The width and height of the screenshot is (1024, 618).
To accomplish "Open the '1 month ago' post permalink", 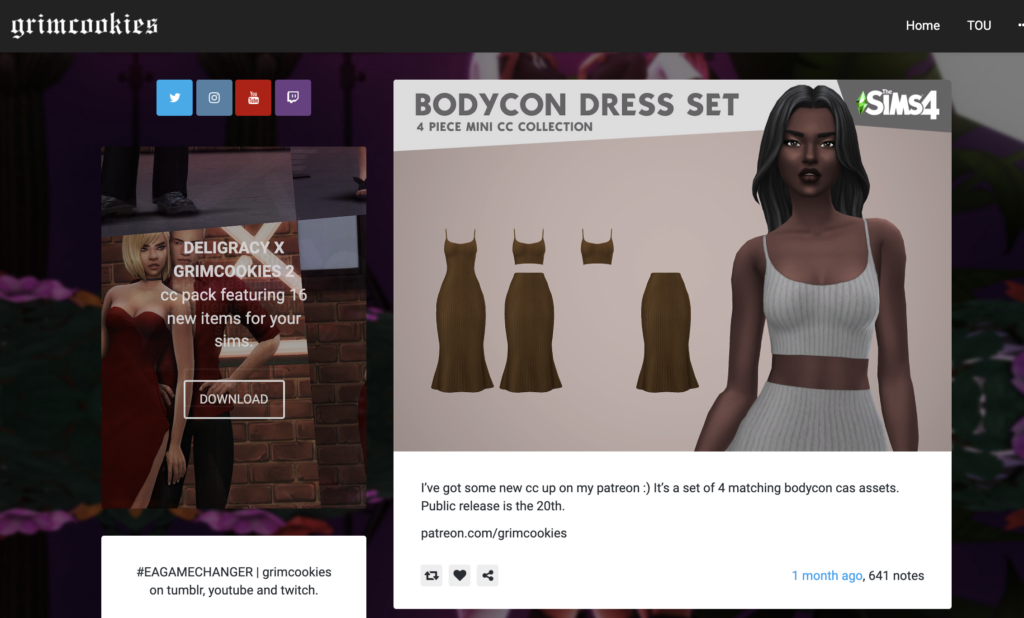I will 827,576.
